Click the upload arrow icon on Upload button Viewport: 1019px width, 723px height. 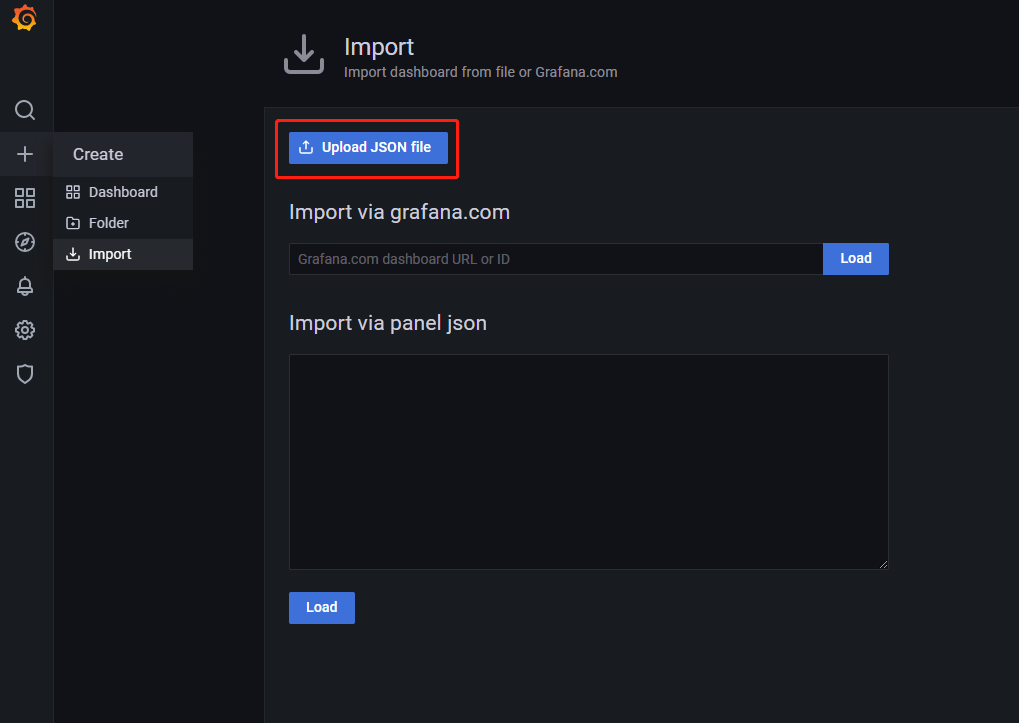[306, 147]
